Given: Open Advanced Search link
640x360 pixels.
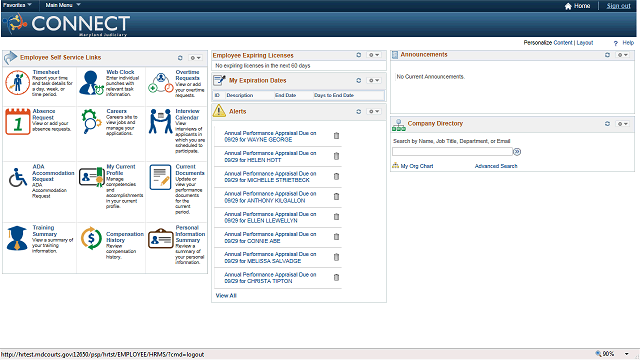Looking at the screenshot, I should [x=496, y=166].
